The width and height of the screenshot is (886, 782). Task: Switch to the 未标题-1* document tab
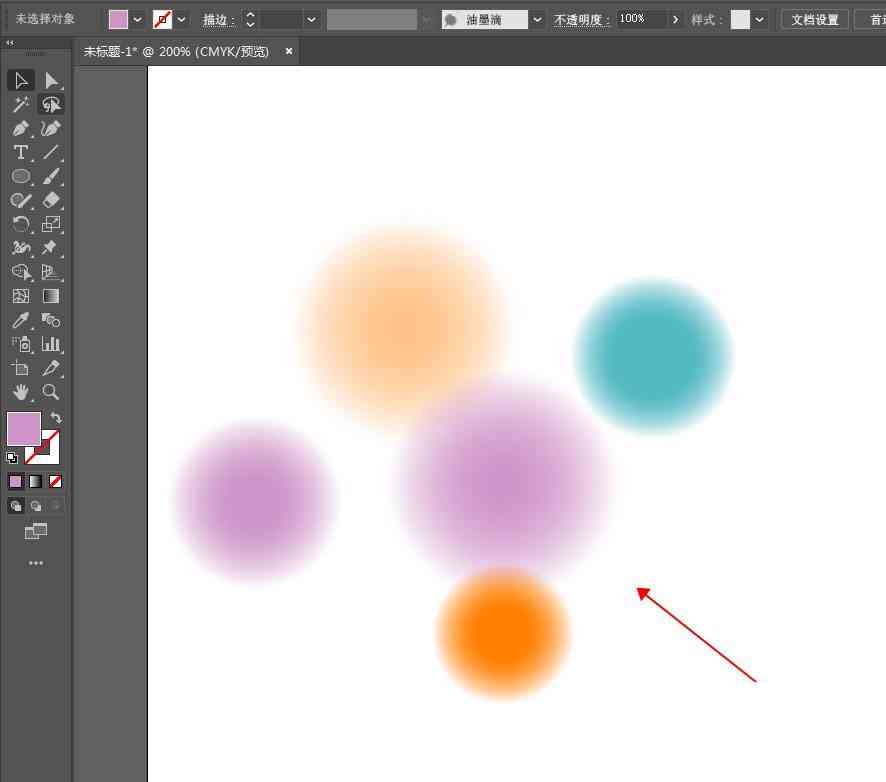[x=176, y=51]
